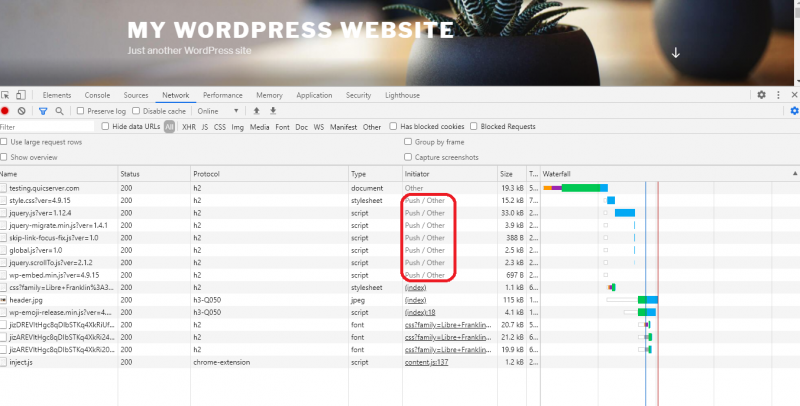Open the Performance tab

point(222,95)
